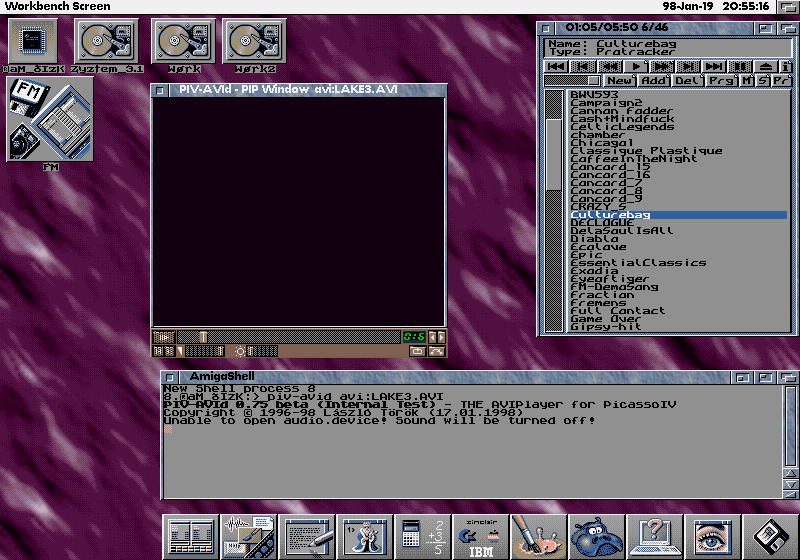This screenshot has width=800, height=560.
Task: Open the RAM disk chip icon
Action: pos(33,41)
